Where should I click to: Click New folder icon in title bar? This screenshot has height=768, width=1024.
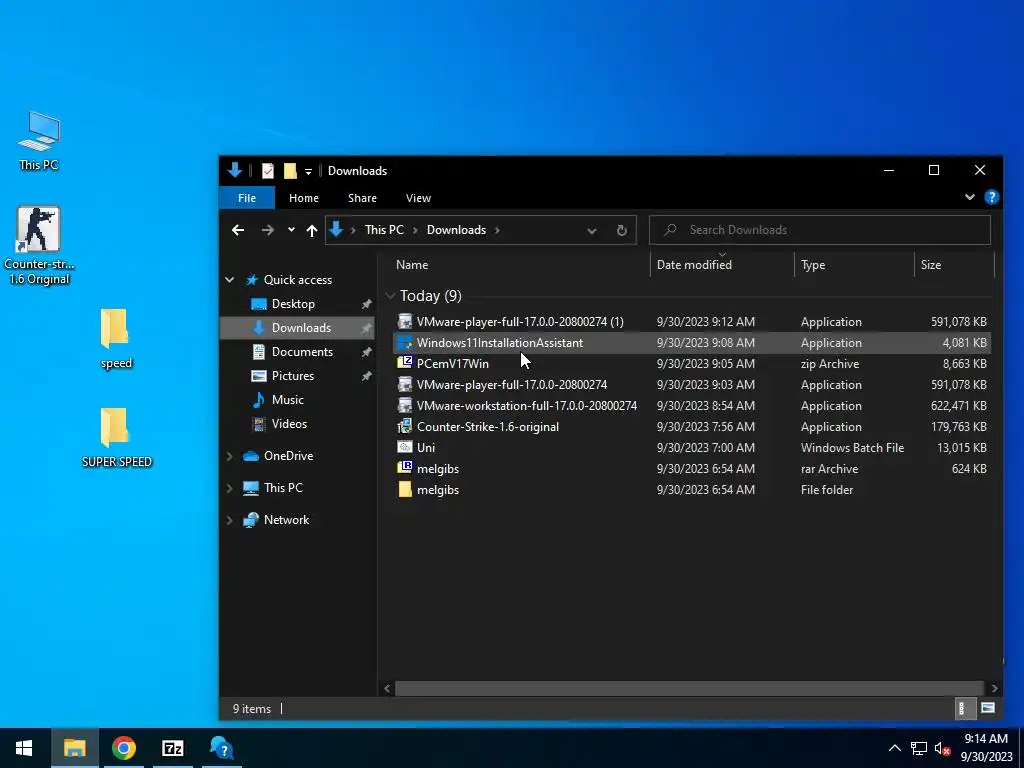click(x=290, y=170)
